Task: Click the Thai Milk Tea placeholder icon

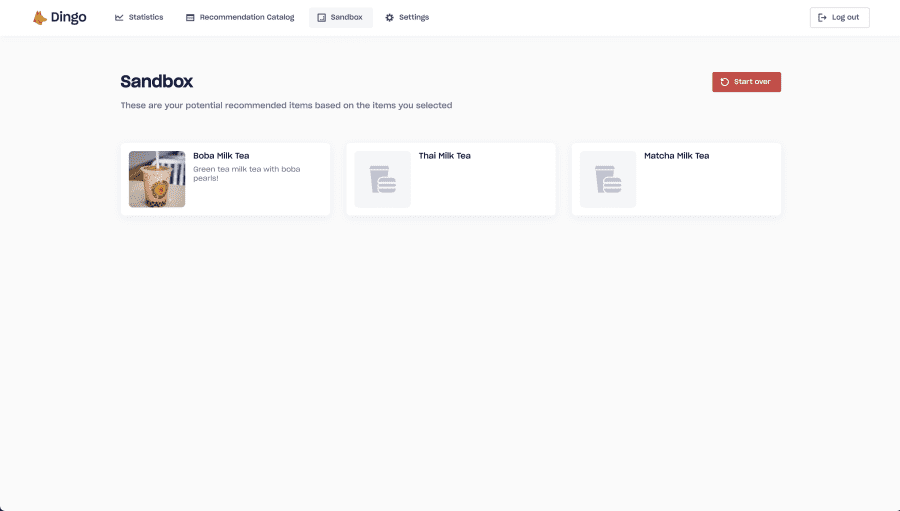Action: coord(382,179)
